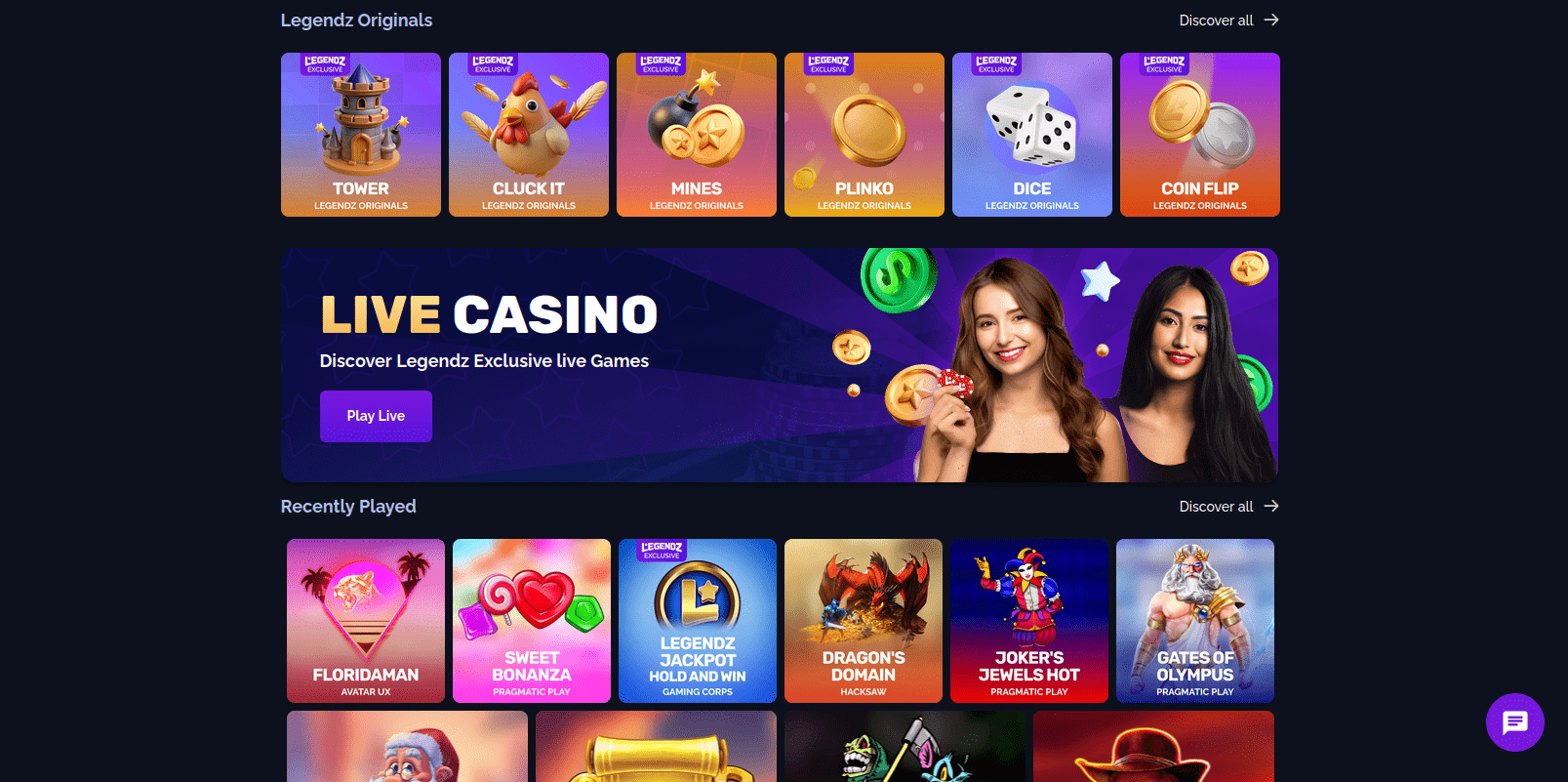Viewport: 1568px width, 782px height.
Task: Open Gates of Olympus game
Action: (x=1195, y=621)
